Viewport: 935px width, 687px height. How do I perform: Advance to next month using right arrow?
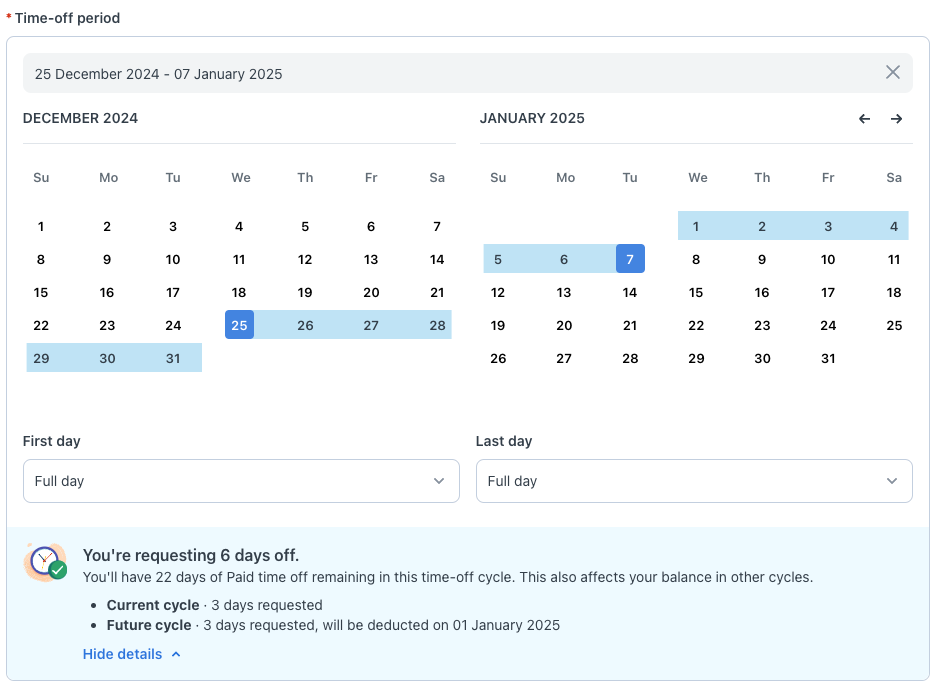coord(896,119)
